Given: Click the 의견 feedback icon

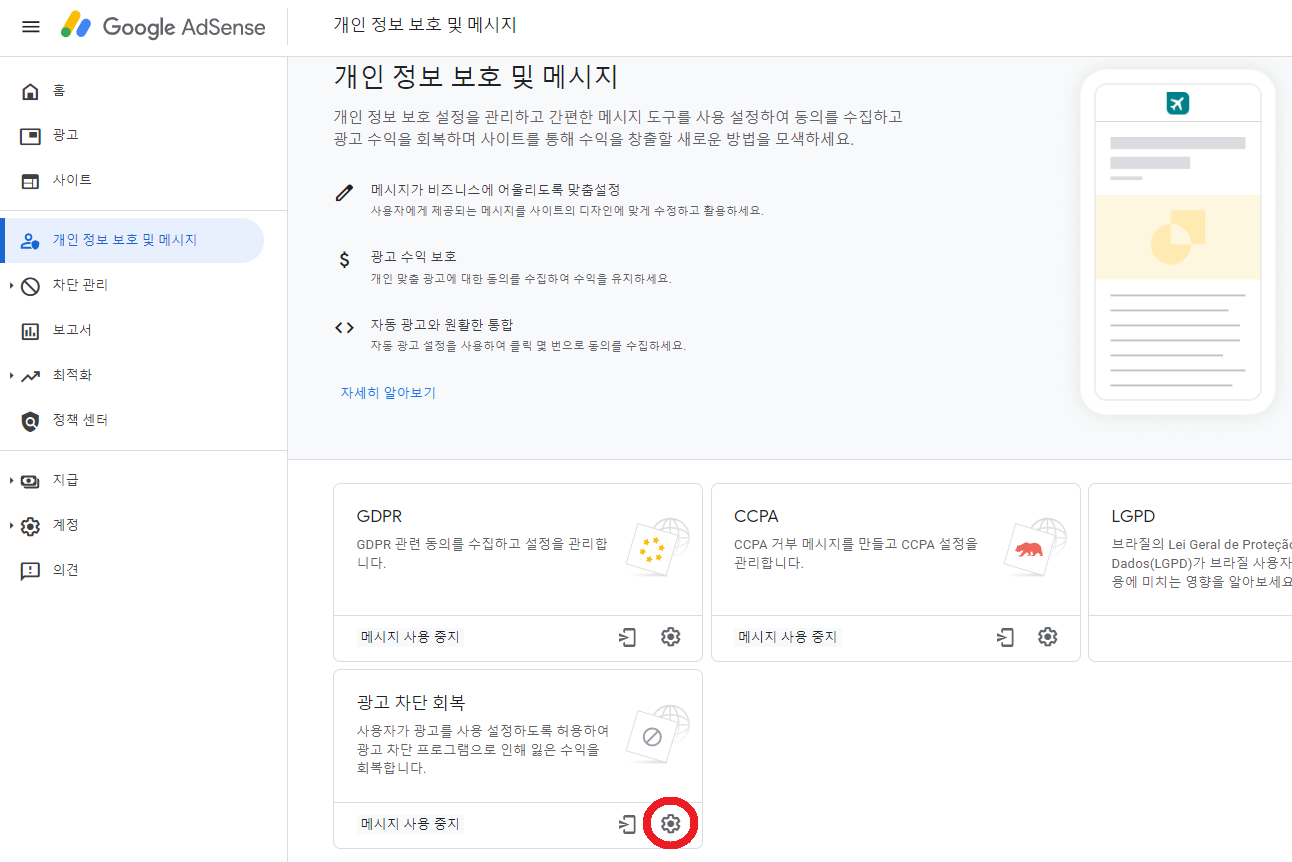Looking at the screenshot, I should point(31,571).
